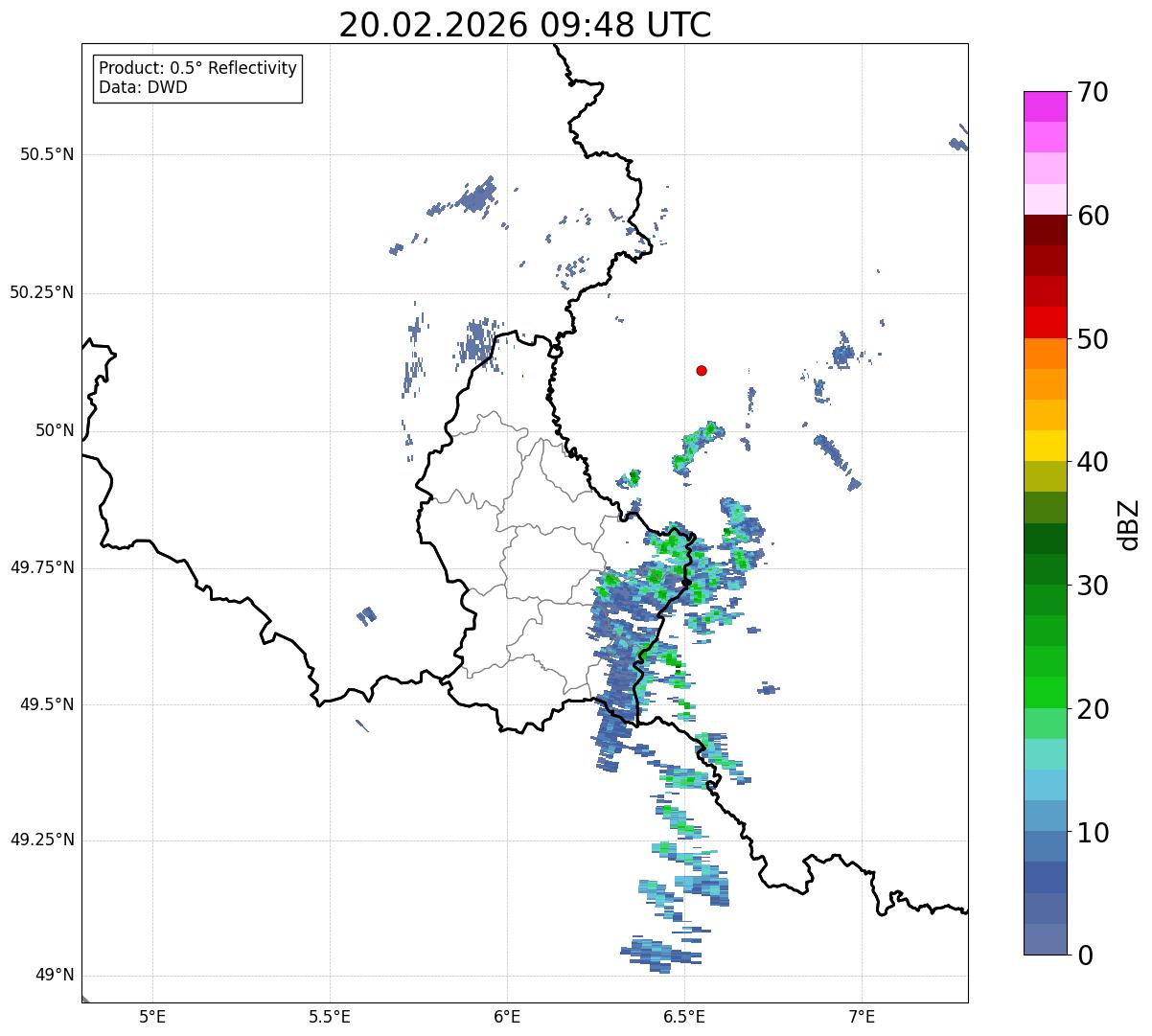Click the colorbar tick label 20
The image size is (1152, 1036).
click(1093, 709)
